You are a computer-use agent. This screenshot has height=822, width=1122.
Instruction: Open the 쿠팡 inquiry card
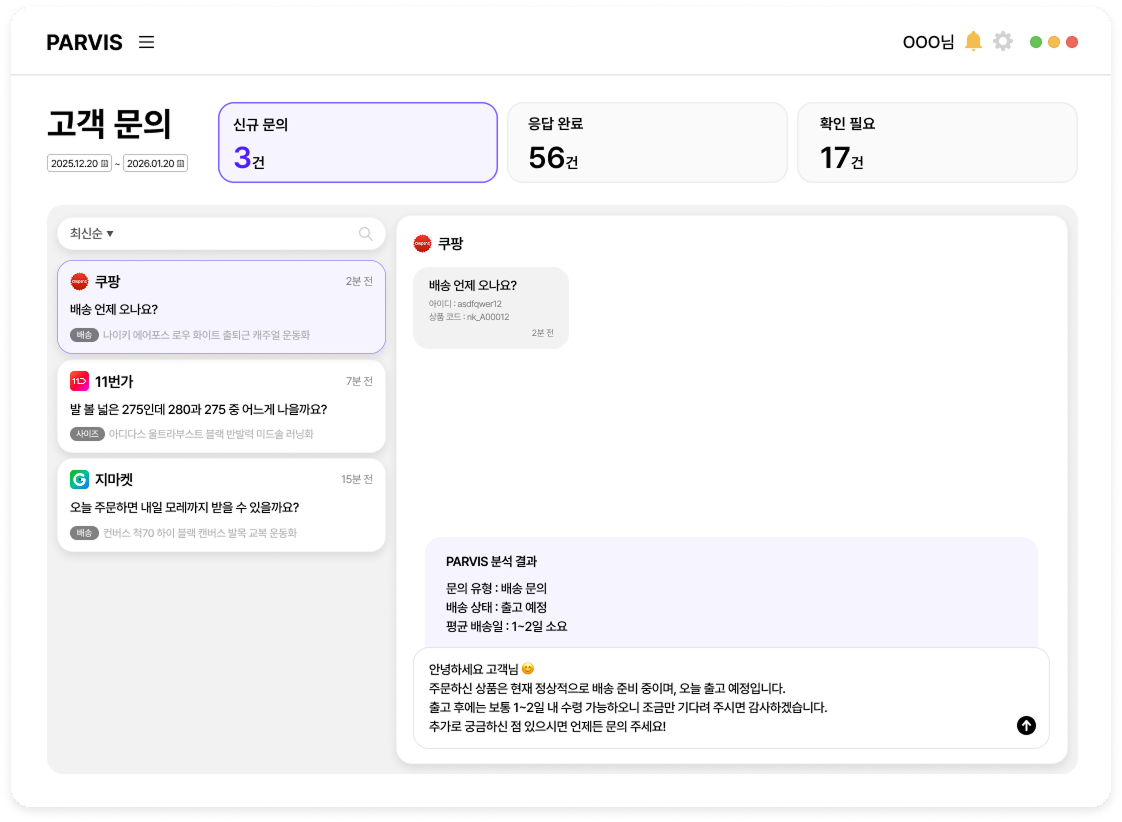pyautogui.click(x=222, y=307)
